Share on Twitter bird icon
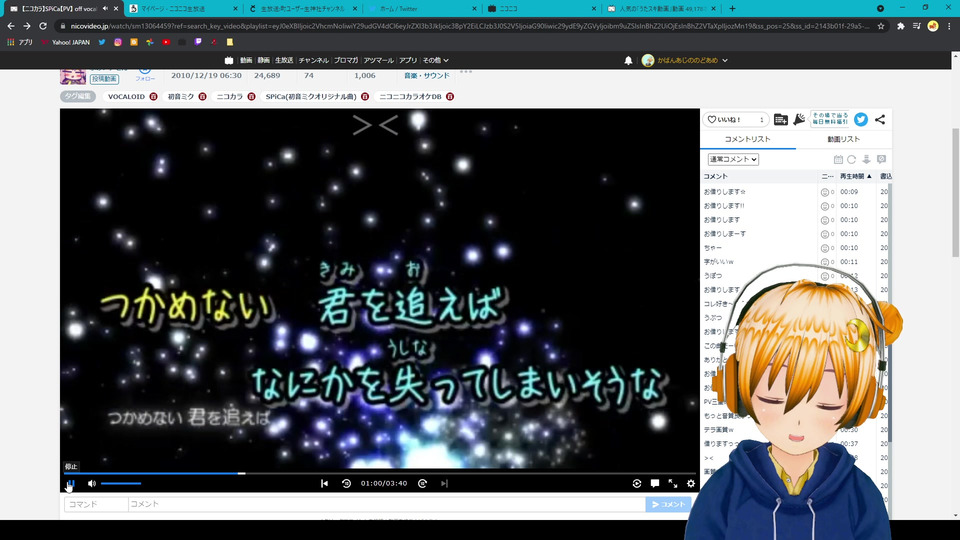The height and width of the screenshot is (540, 960). 861,119
